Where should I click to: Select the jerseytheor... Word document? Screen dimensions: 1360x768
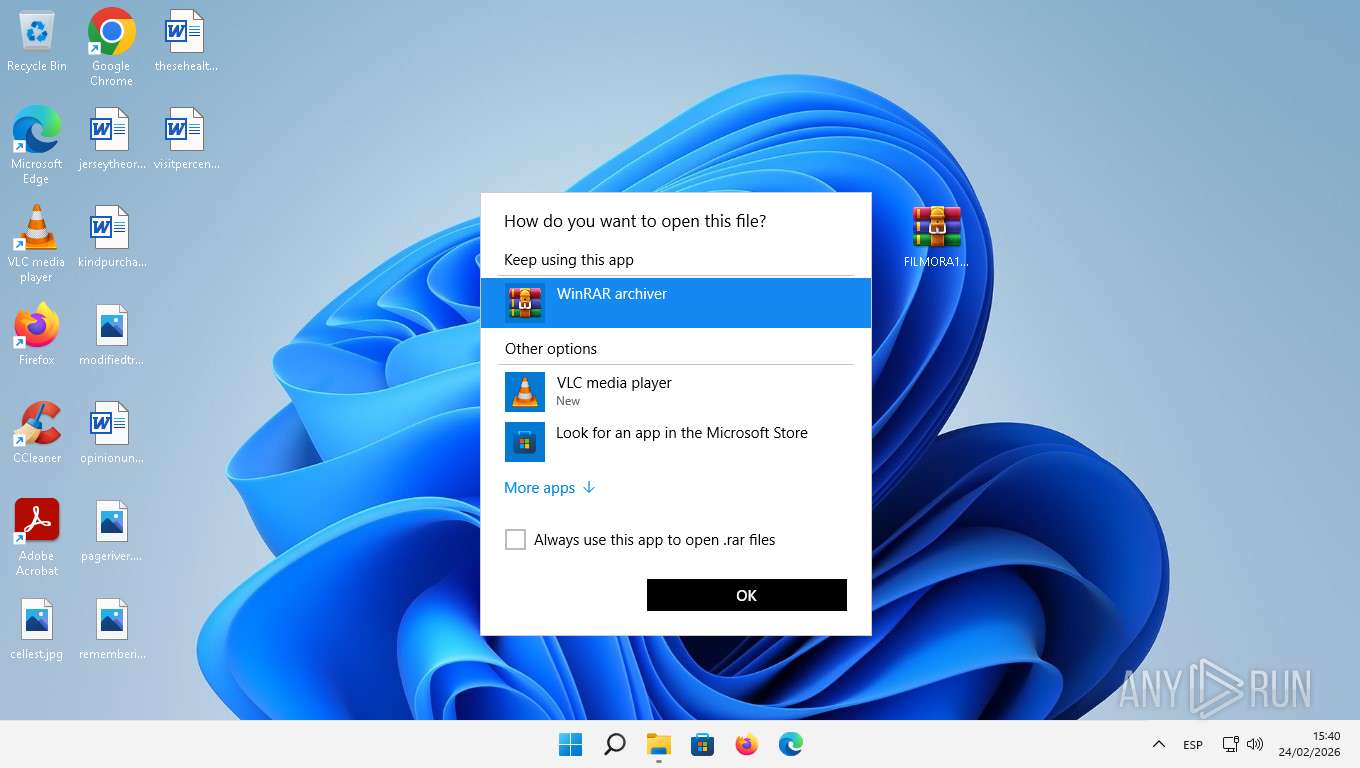point(111,140)
